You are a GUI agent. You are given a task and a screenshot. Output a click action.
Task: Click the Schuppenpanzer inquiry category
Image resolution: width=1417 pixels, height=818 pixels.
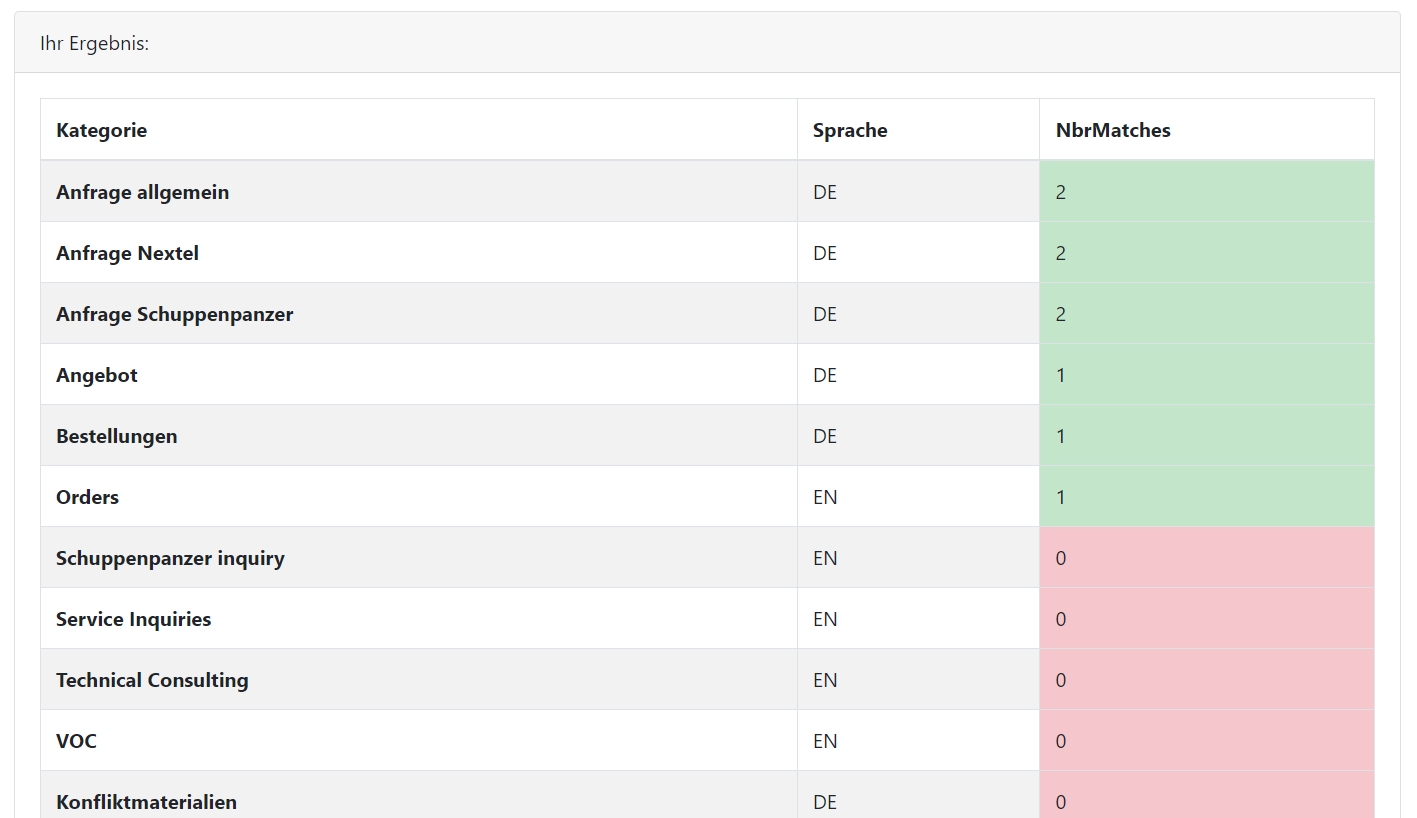click(x=171, y=558)
